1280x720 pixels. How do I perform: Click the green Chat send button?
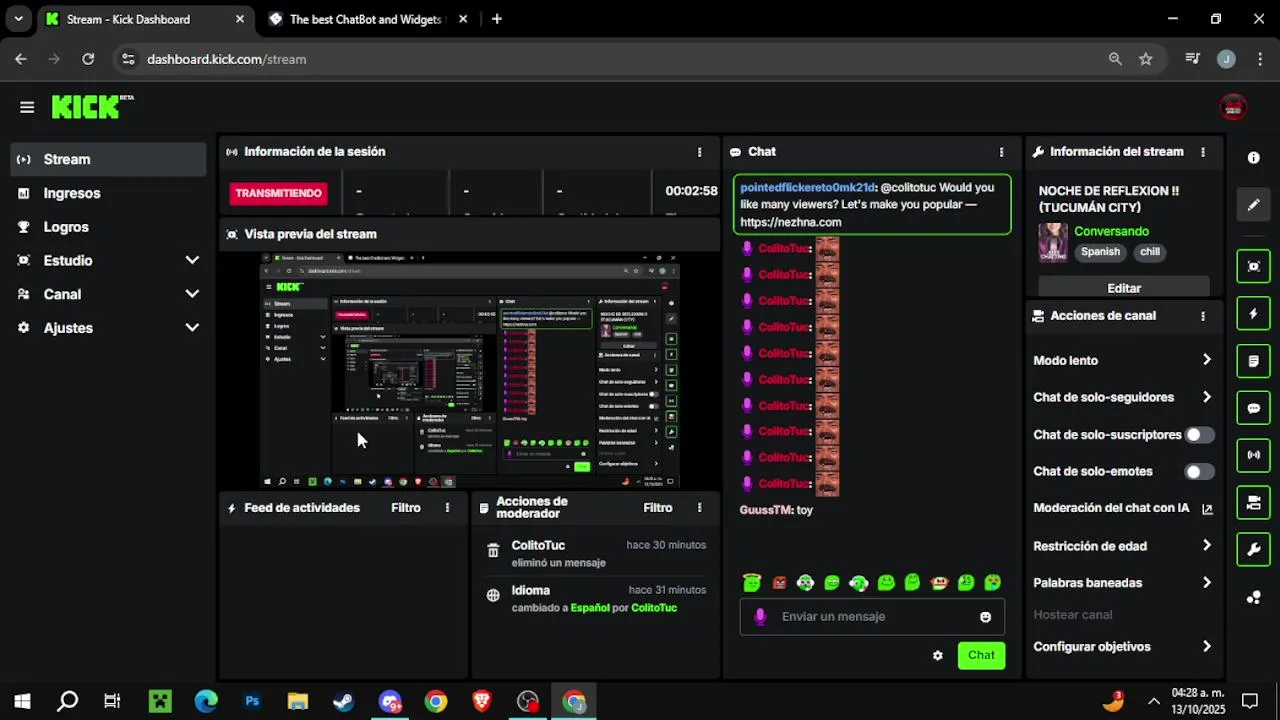[981, 656]
